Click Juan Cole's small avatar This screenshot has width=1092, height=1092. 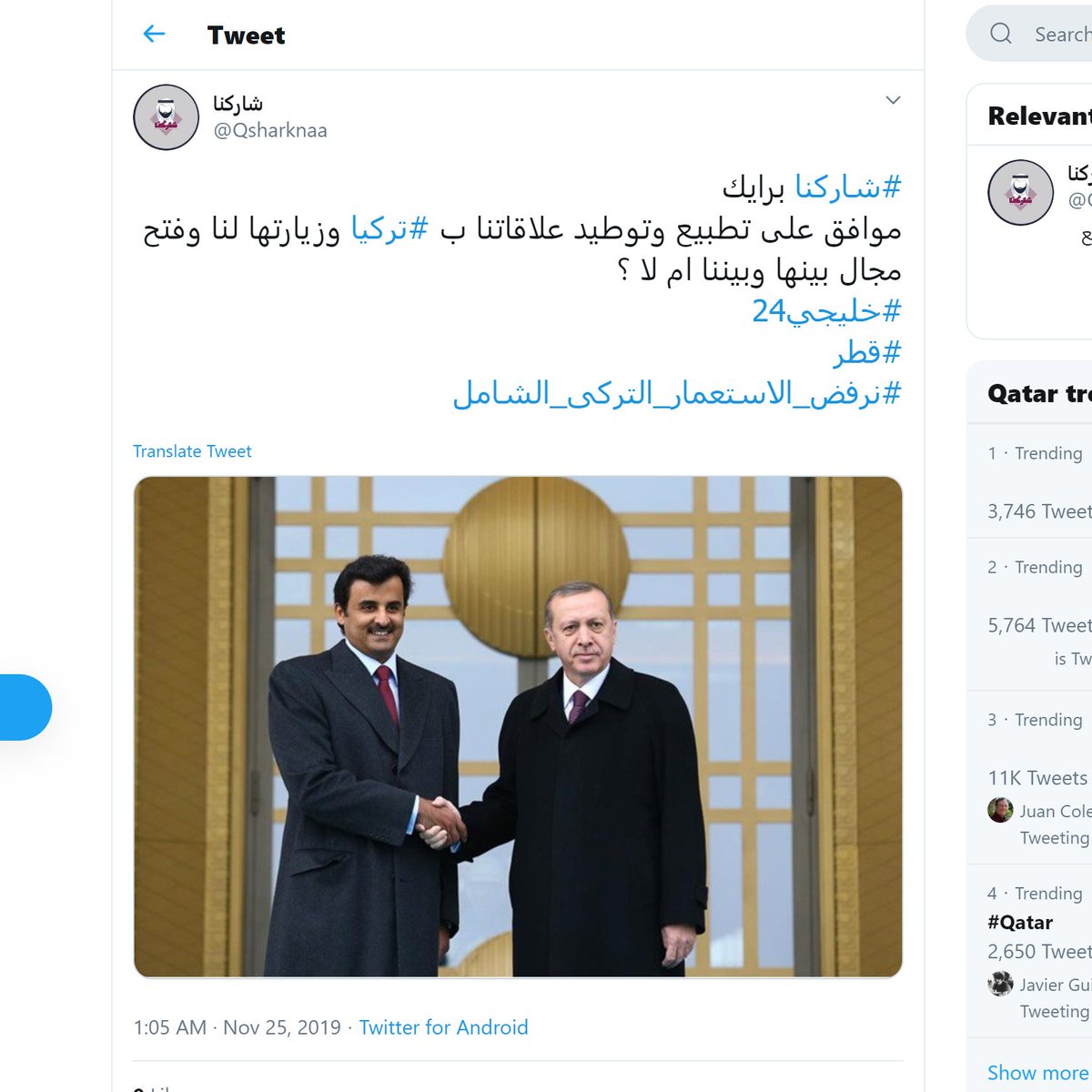tap(1000, 810)
